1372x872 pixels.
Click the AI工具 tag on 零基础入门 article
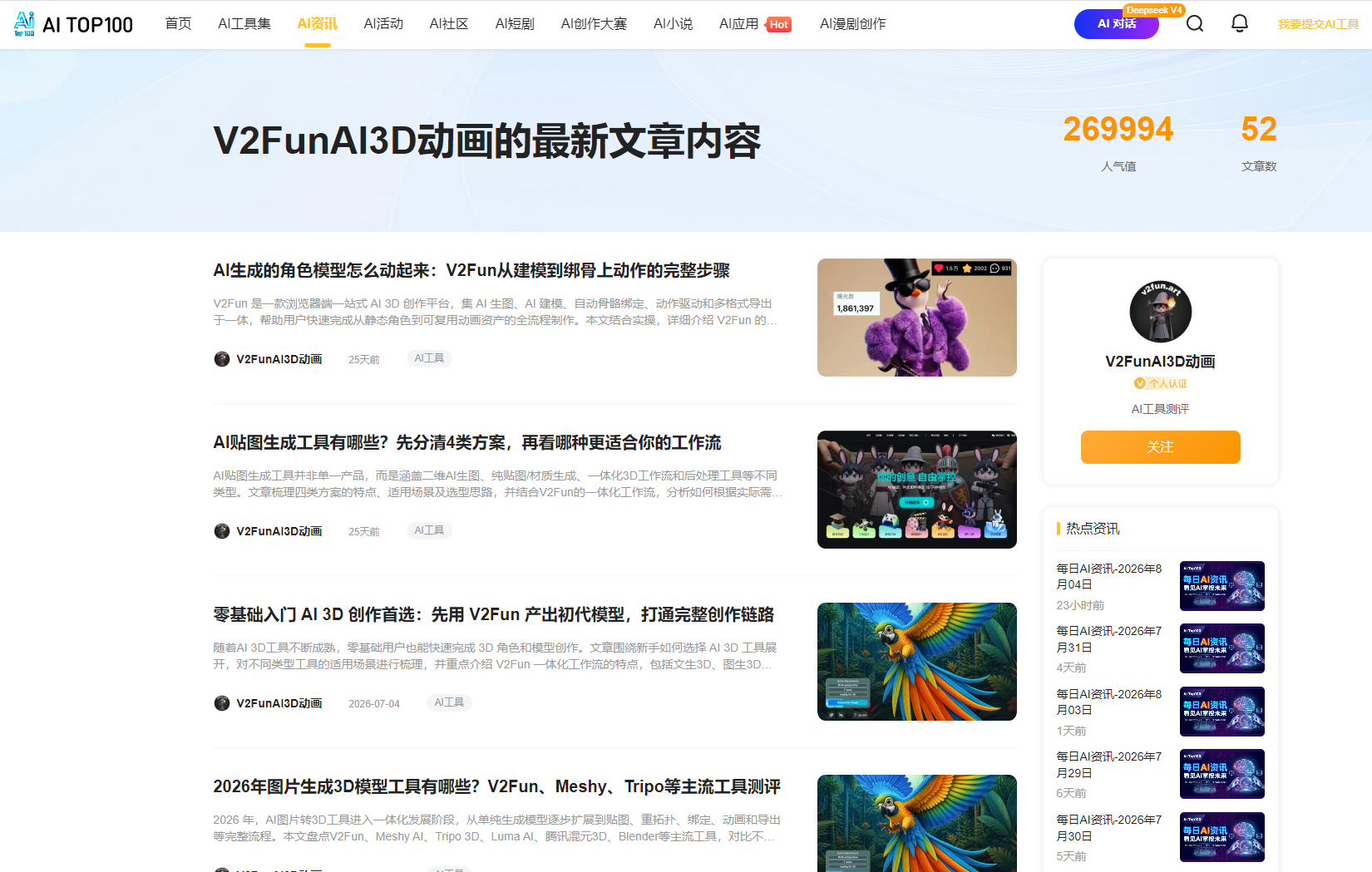(449, 702)
